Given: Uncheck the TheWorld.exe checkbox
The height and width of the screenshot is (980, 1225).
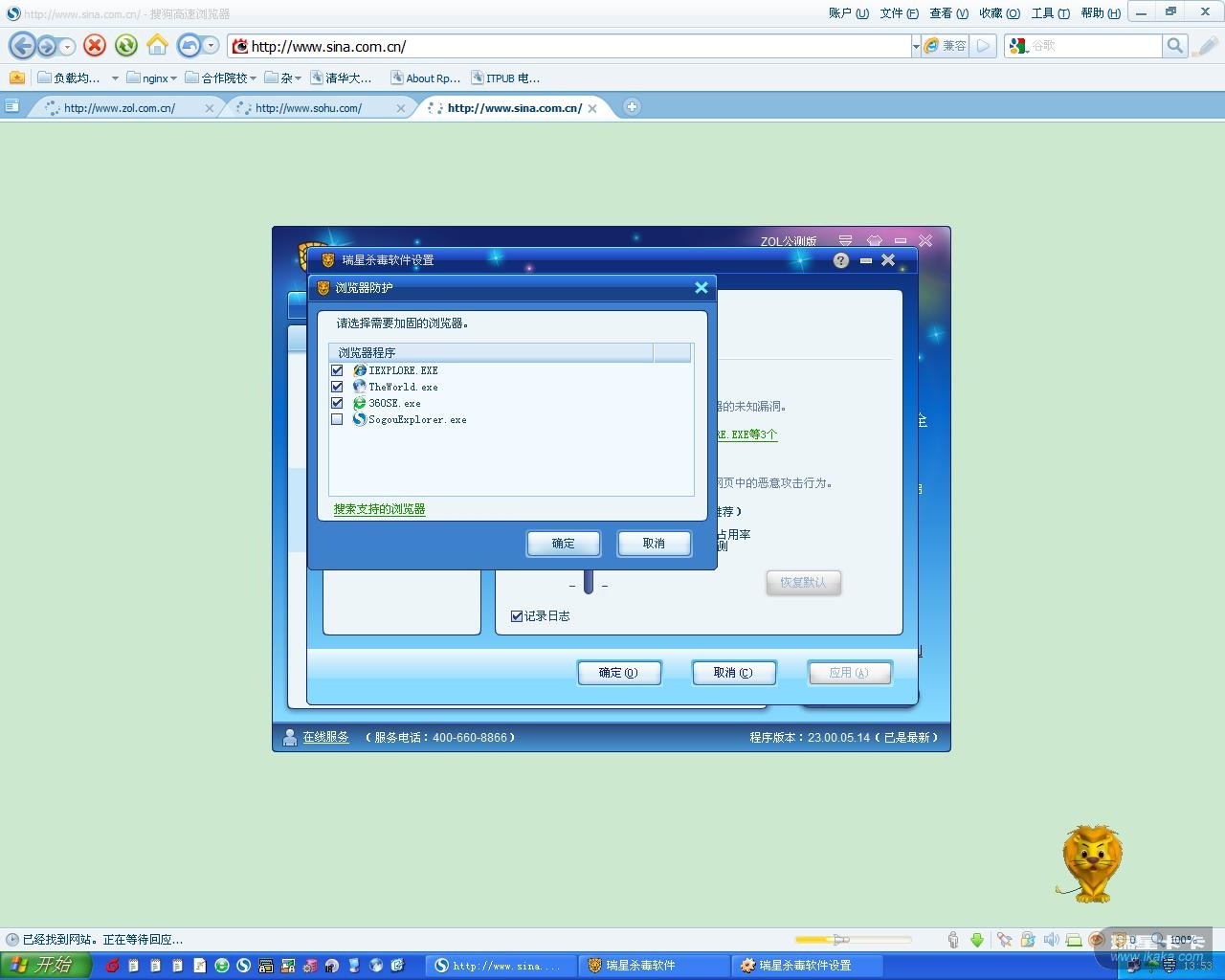Looking at the screenshot, I should [337, 387].
